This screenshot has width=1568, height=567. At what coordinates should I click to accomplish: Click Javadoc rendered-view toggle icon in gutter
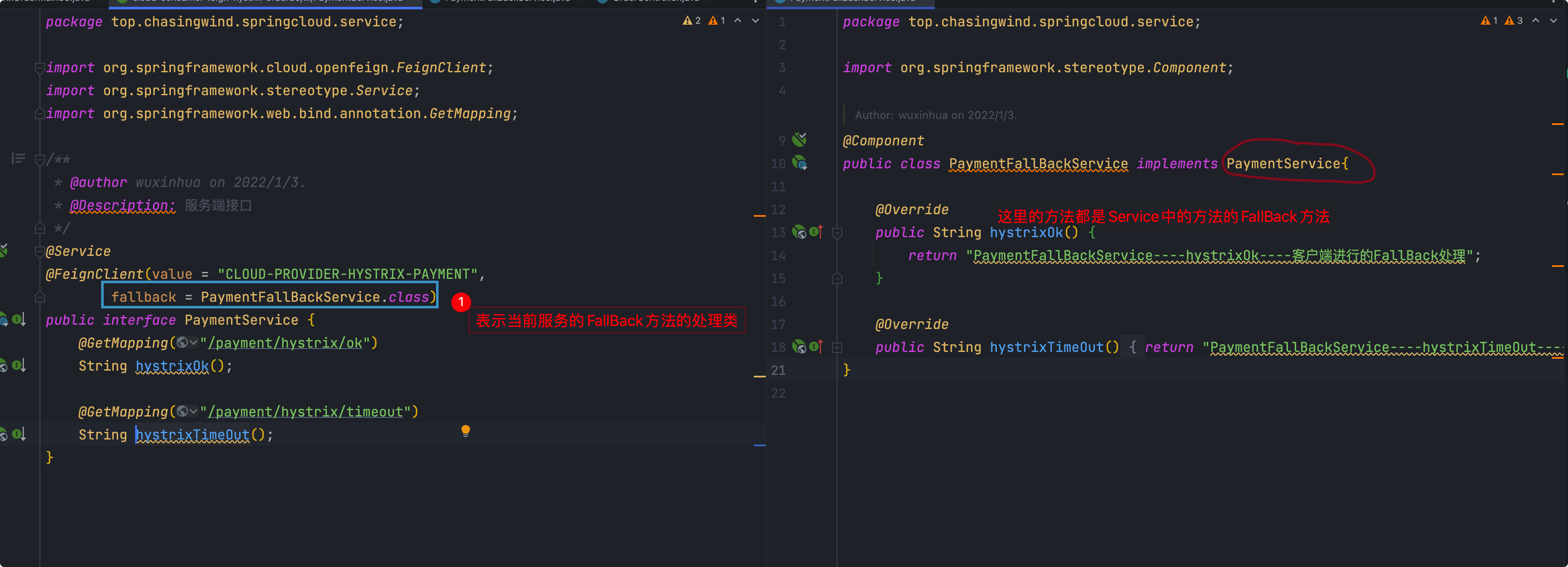click(18, 159)
